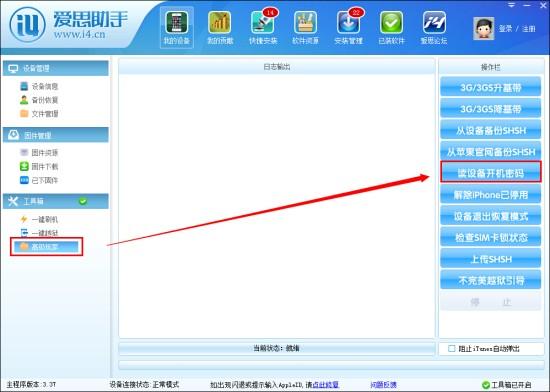550x392 pixels.
Task: Click the 日志输出 panel header
Action: (x=276, y=67)
